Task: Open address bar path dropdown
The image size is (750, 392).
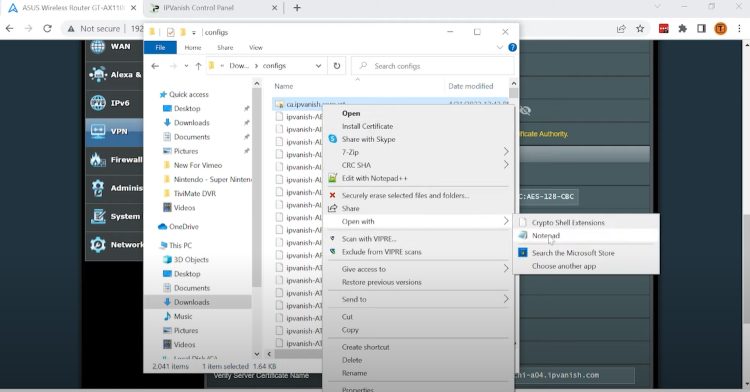Action: [319, 66]
